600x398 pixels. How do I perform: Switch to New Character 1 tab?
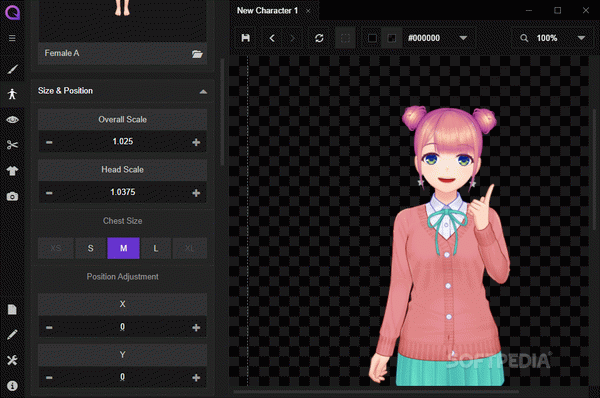coord(267,11)
